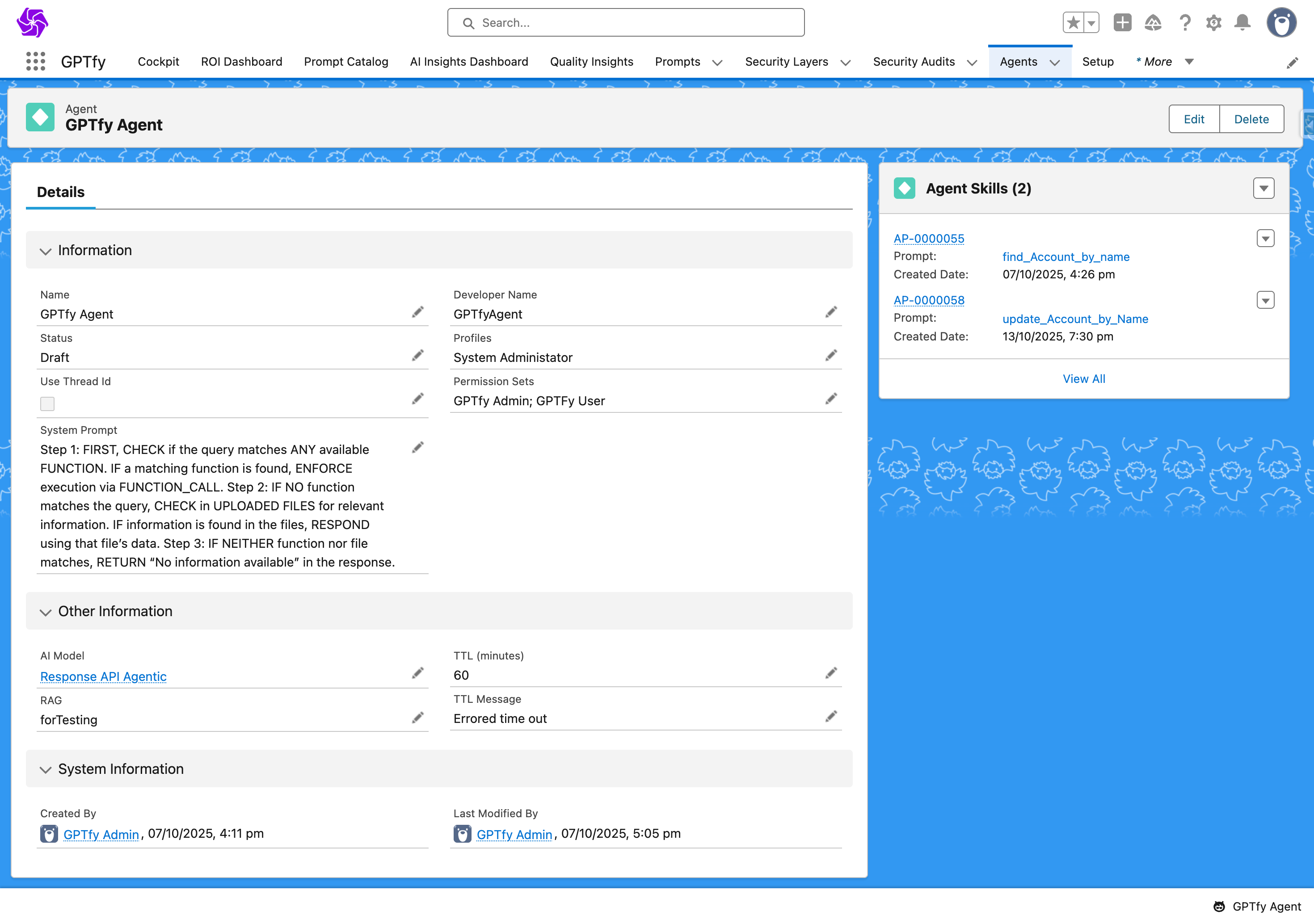Image resolution: width=1314 pixels, height=924 pixels.
Task: Open the Setup gear icon
Action: (1213, 23)
